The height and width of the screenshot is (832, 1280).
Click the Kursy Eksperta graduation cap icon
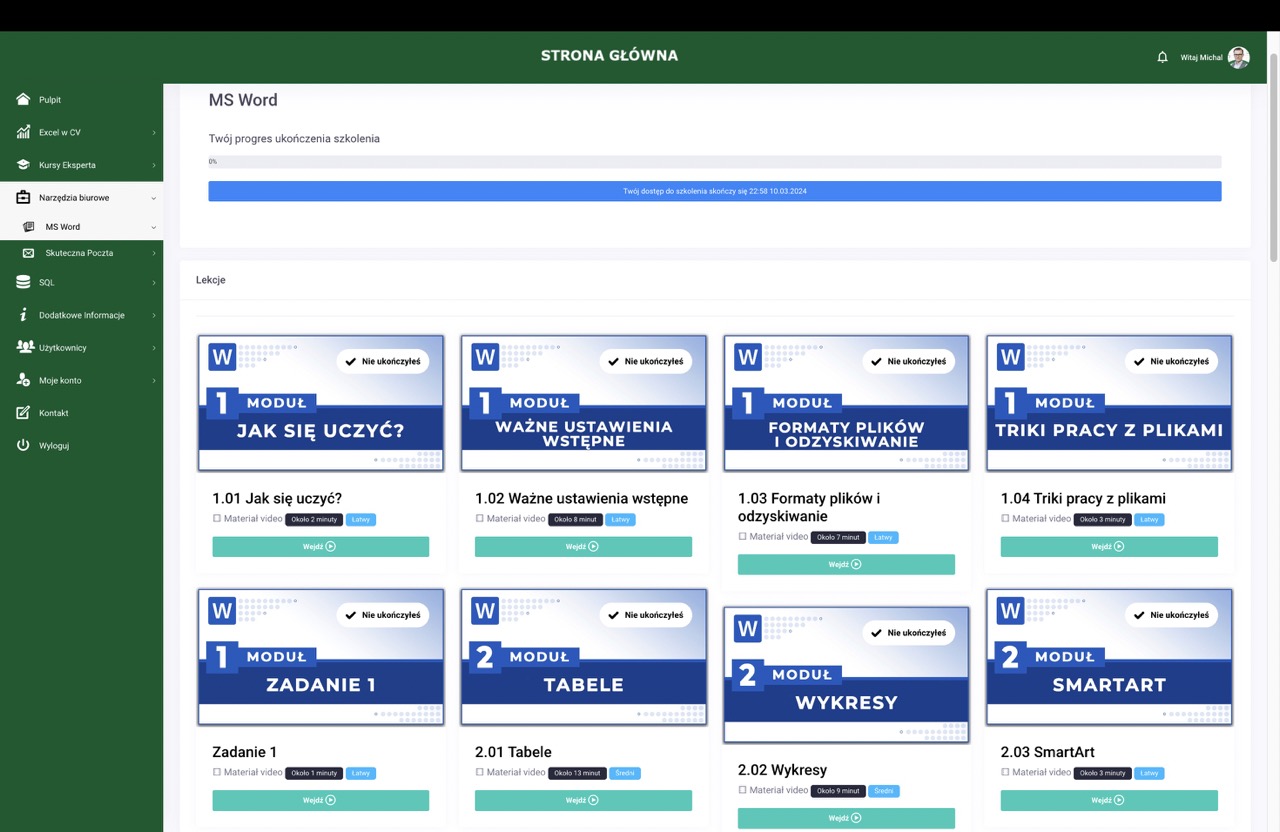pyautogui.click(x=23, y=165)
